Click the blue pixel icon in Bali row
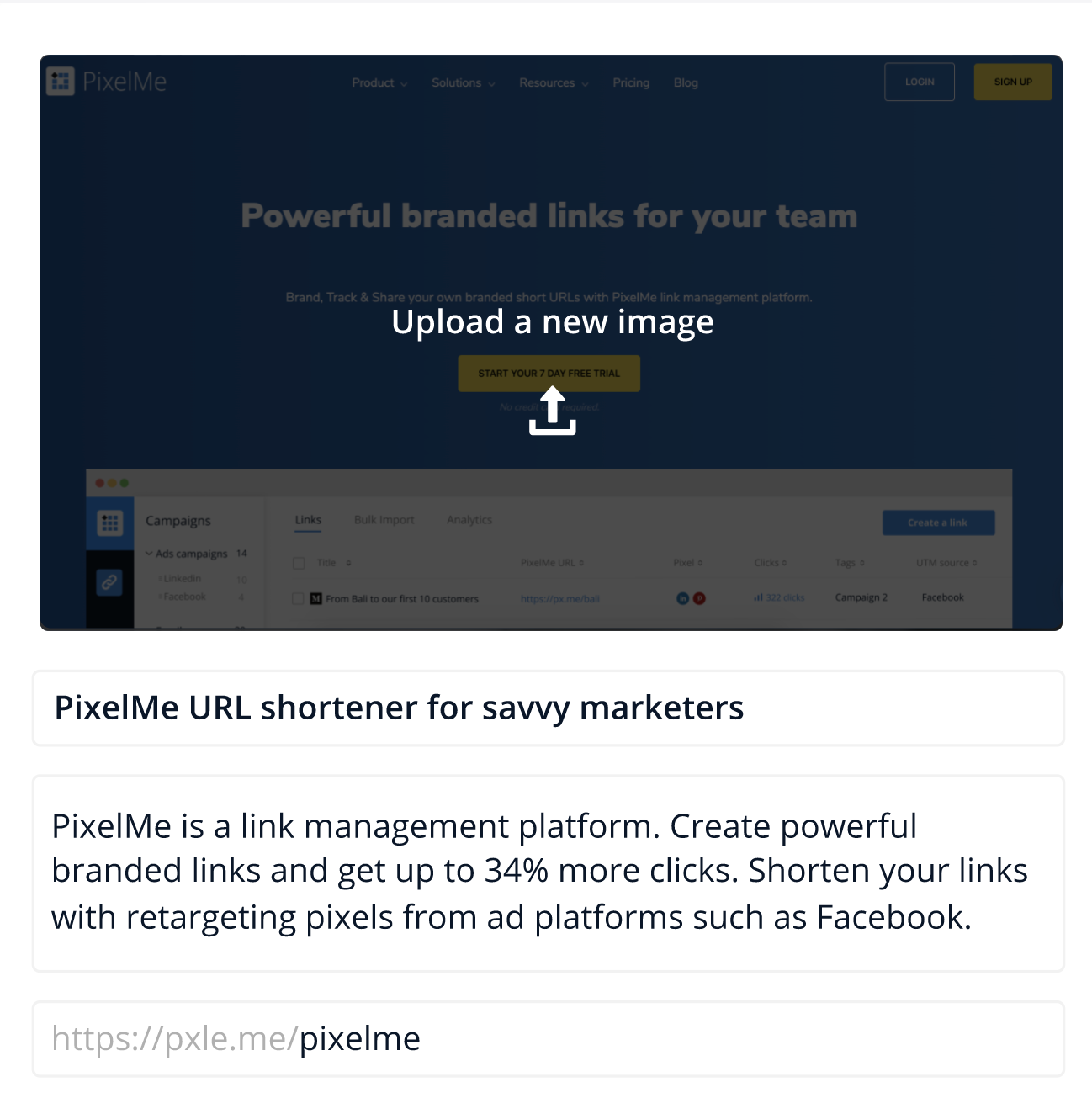Viewport: 1092px width, 1114px height. [x=683, y=598]
